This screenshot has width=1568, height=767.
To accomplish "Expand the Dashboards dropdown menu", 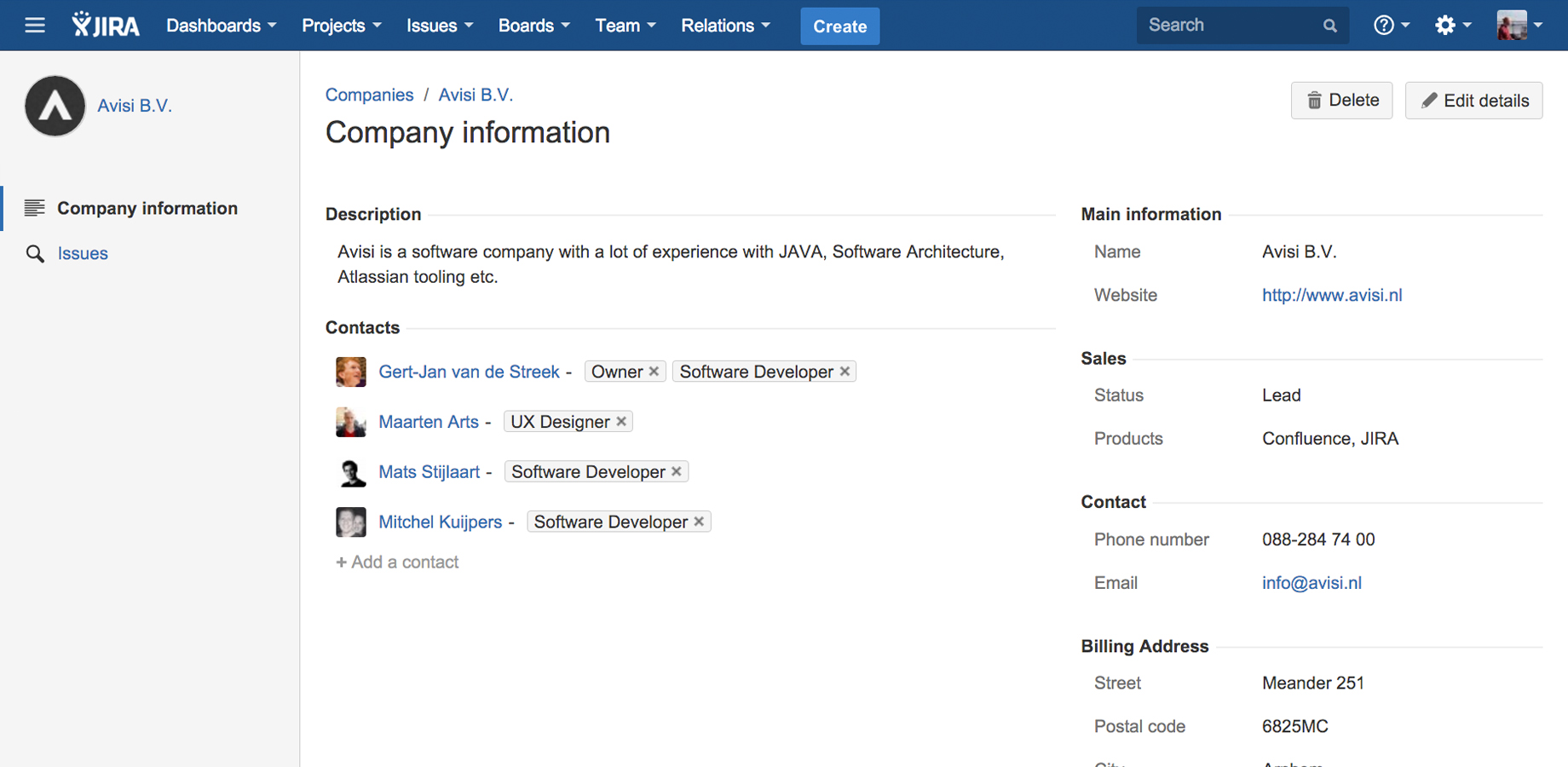I will pos(222,26).
